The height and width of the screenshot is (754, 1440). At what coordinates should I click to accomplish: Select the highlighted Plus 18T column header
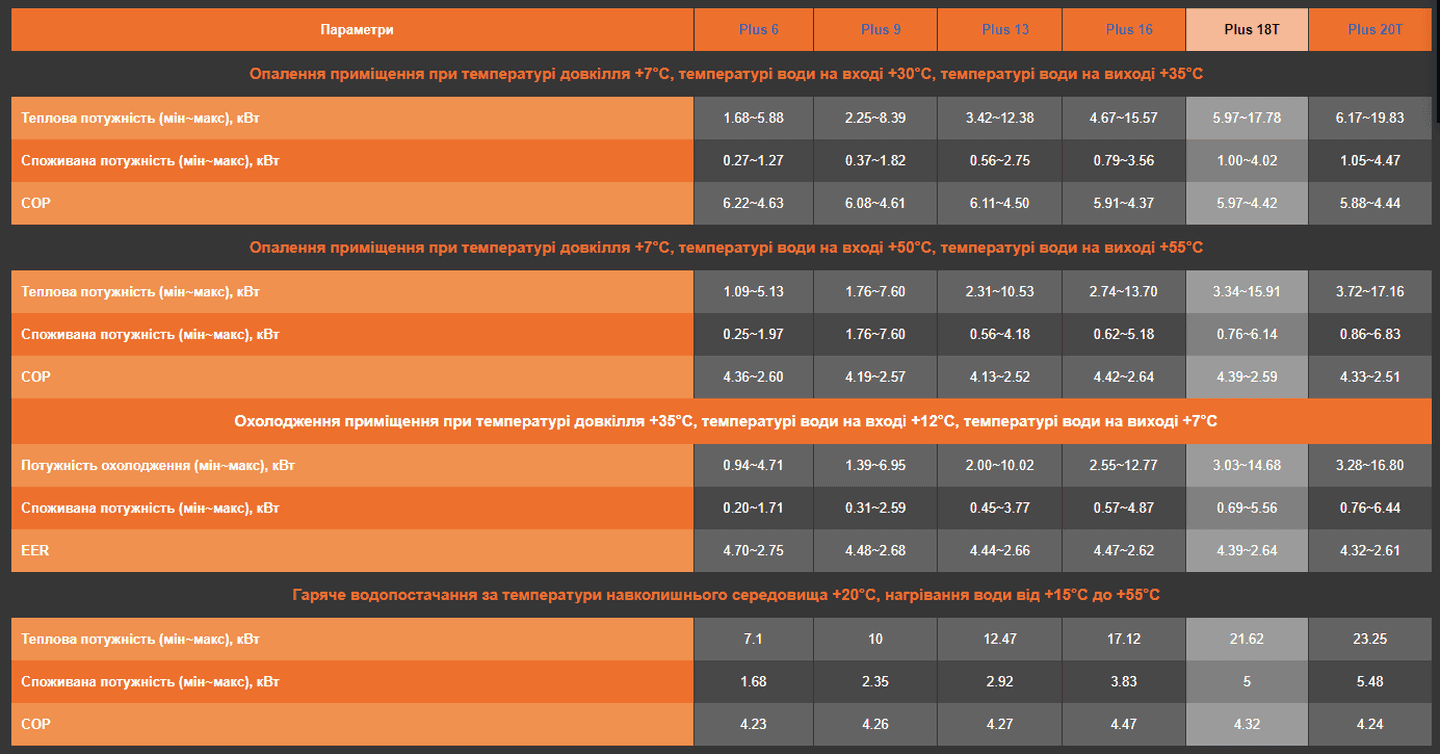1251,29
